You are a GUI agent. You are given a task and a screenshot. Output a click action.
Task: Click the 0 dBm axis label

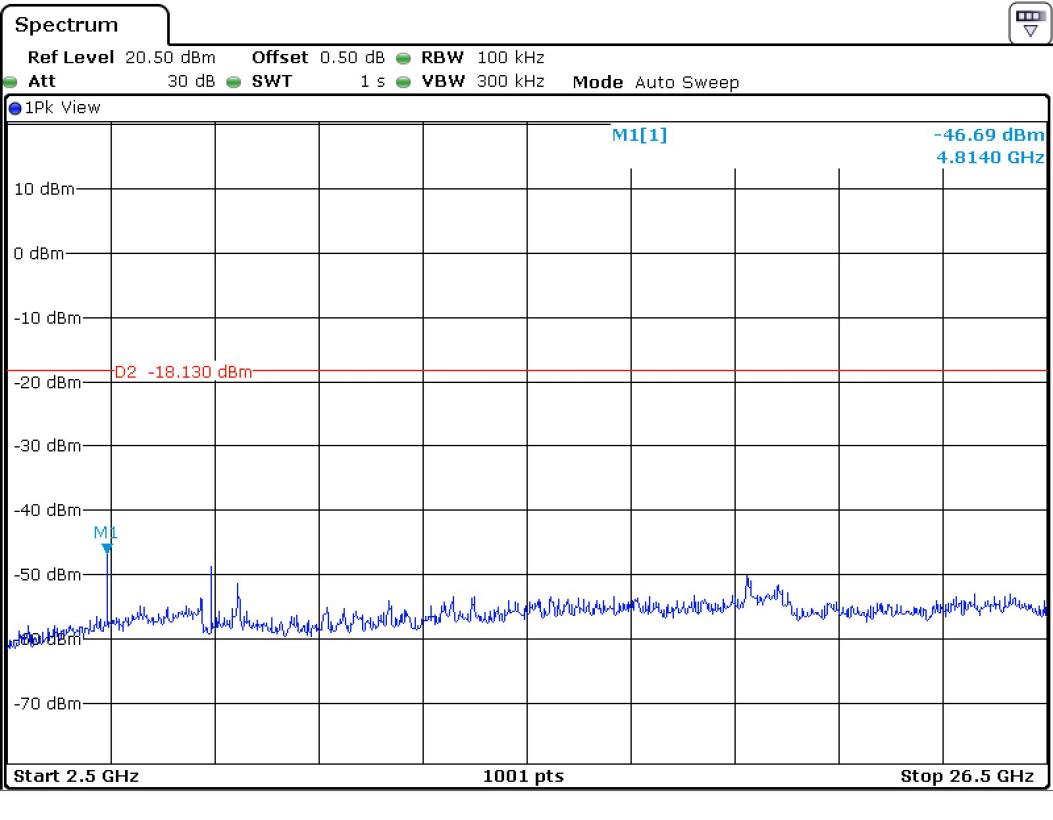tap(39, 254)
